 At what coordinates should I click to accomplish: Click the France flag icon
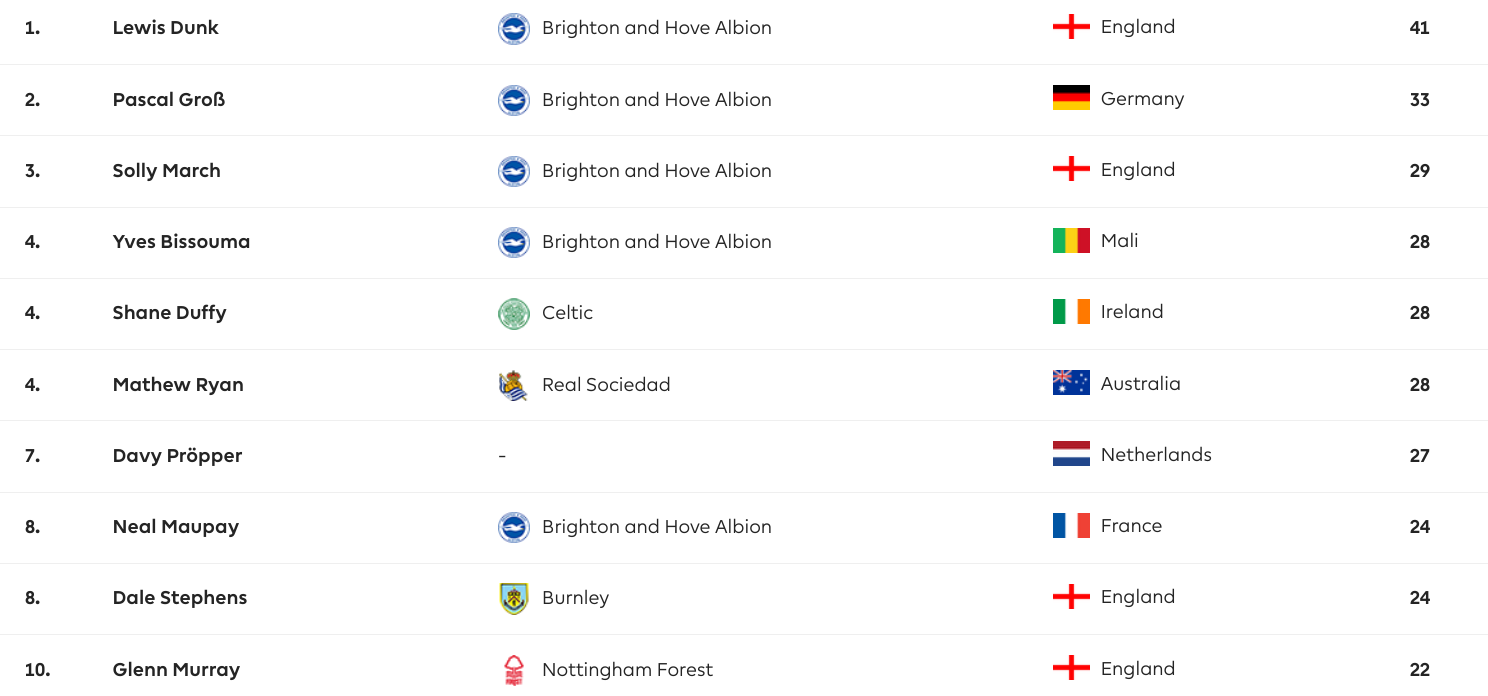tap(1071, 526)
